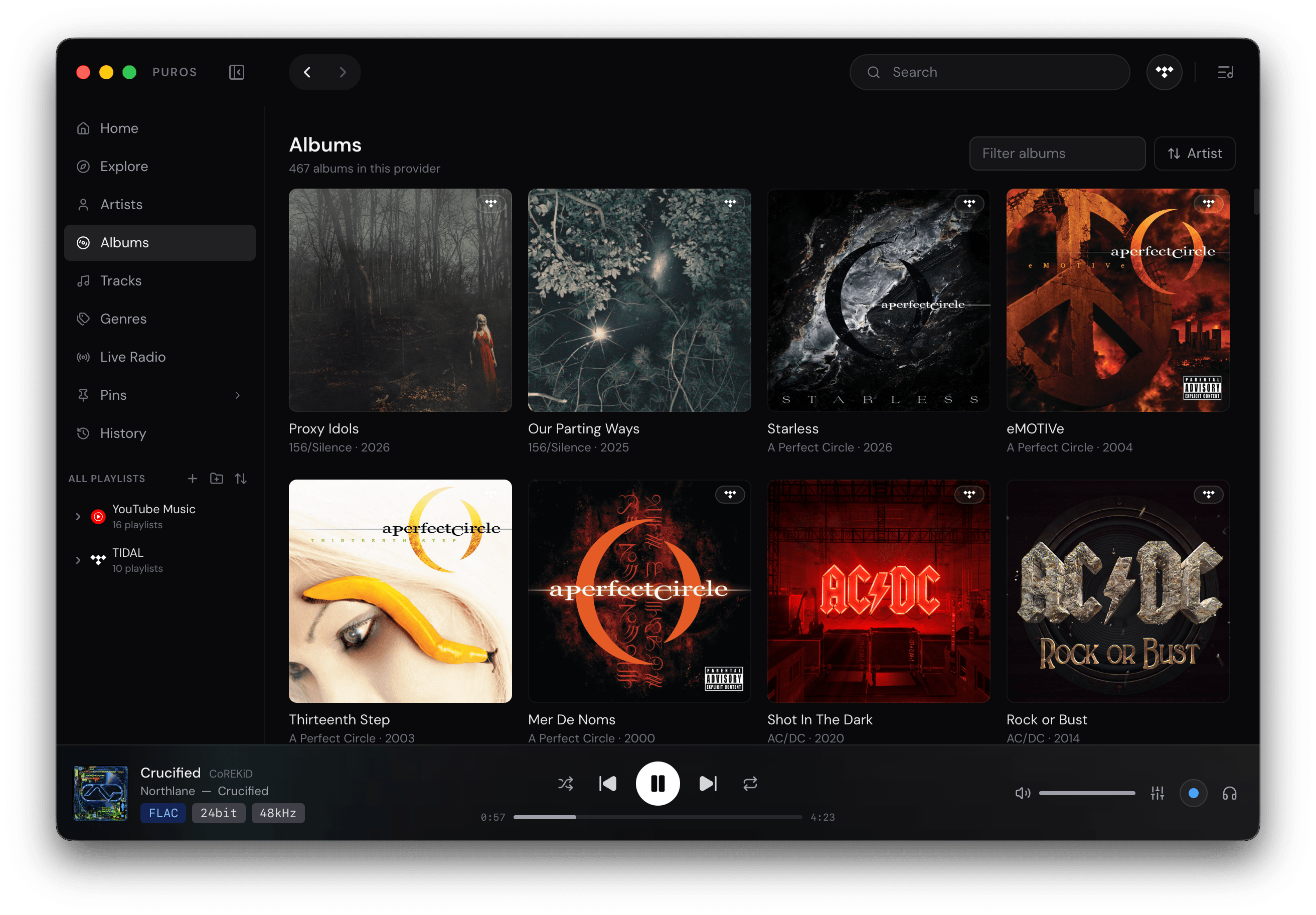Click the TIDAL logo in playlists

point(98,559)
